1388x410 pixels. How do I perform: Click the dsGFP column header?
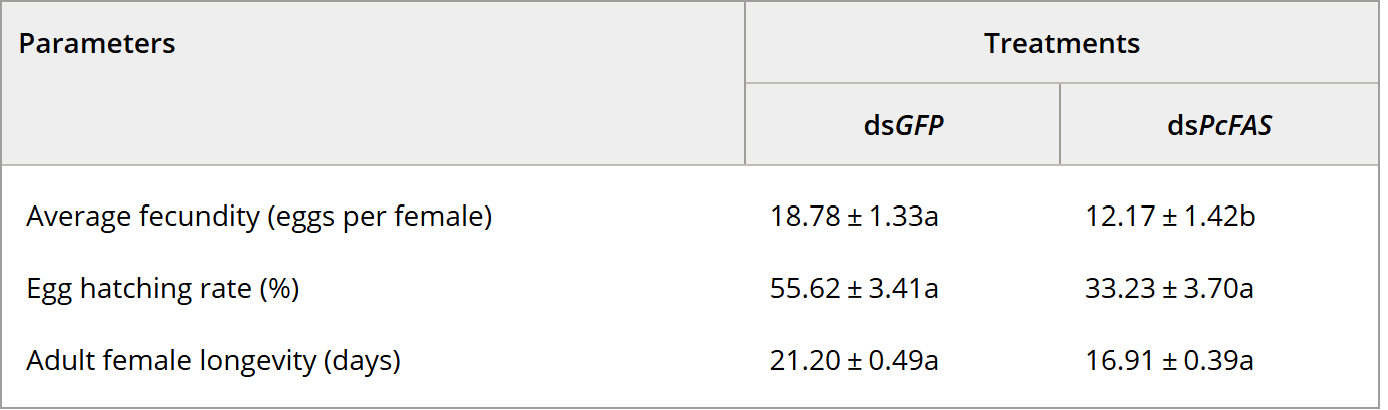902,127
